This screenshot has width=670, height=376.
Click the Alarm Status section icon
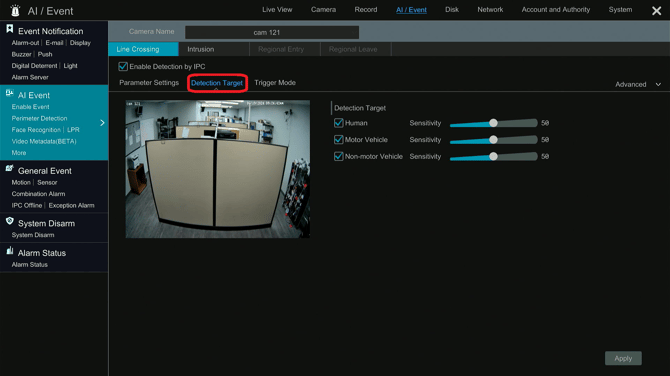pos(9,251)
